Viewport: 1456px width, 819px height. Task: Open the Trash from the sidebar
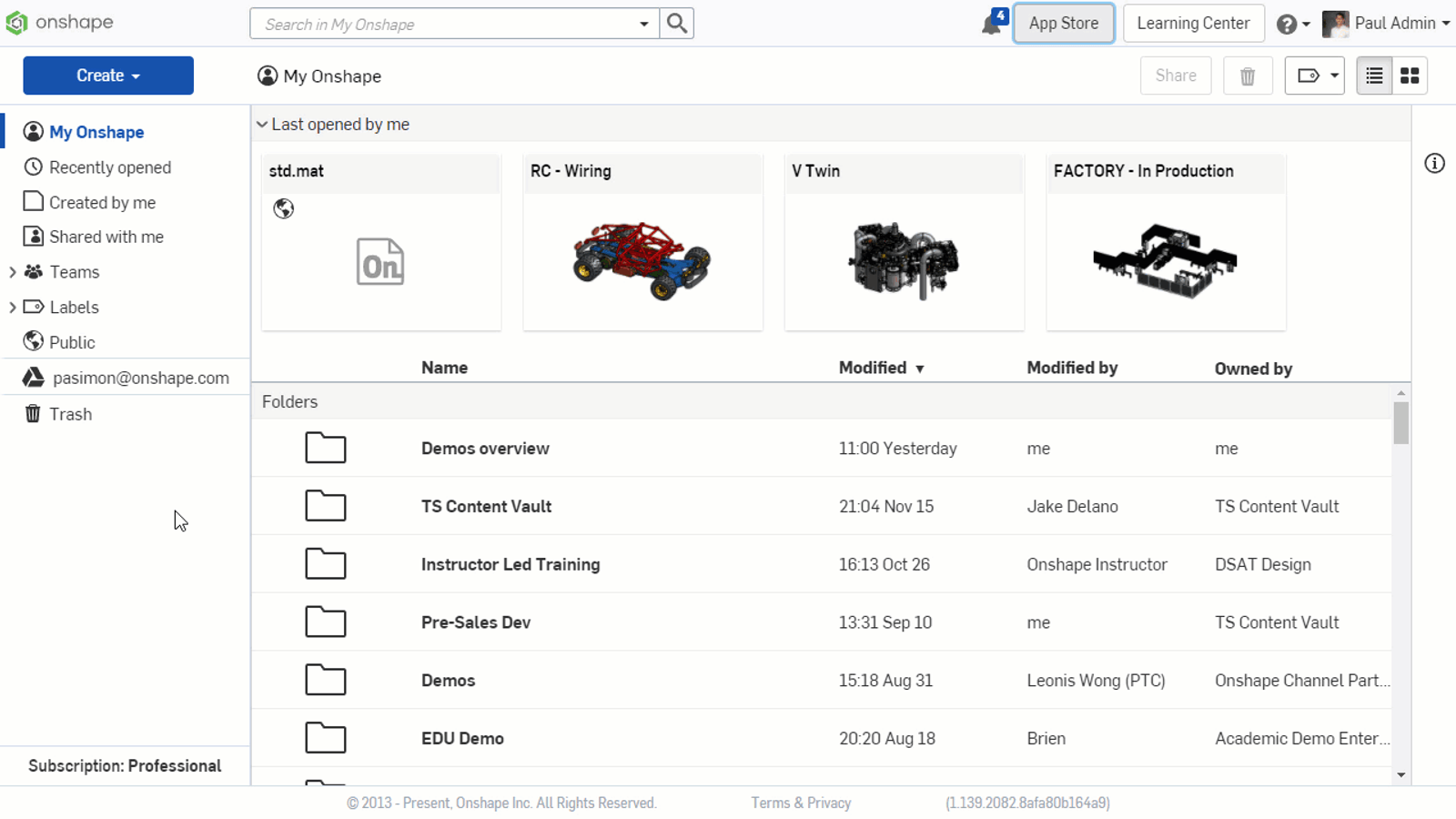(70, 413)
